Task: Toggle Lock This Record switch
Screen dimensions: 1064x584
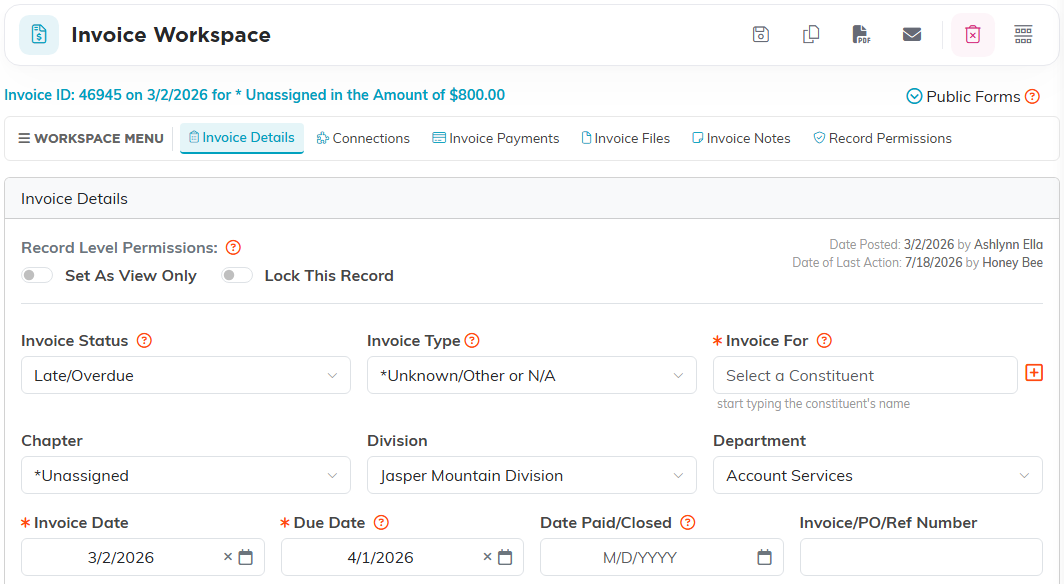Action: 237,275
